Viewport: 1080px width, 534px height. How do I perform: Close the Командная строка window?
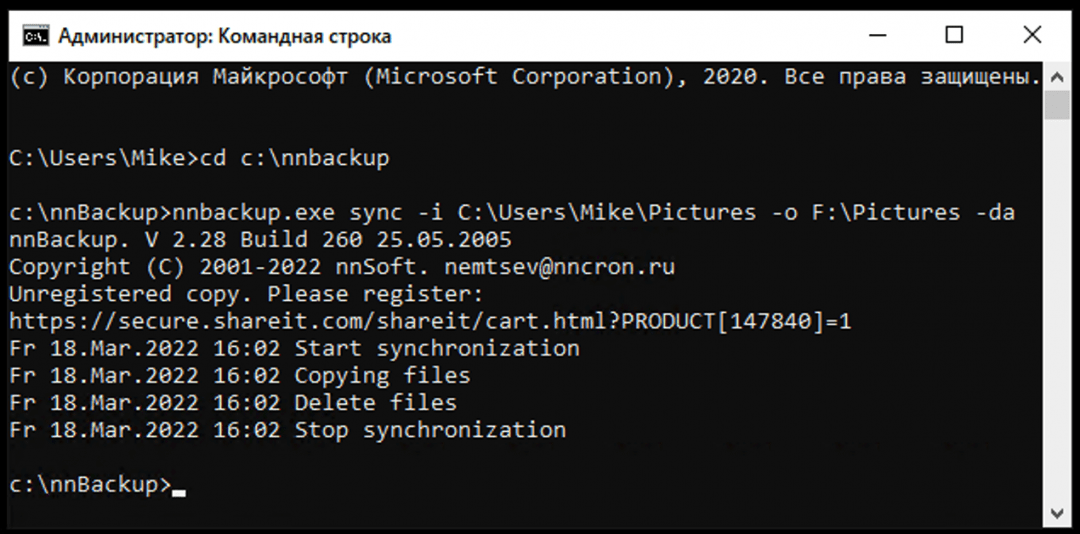coord(1032,36)
